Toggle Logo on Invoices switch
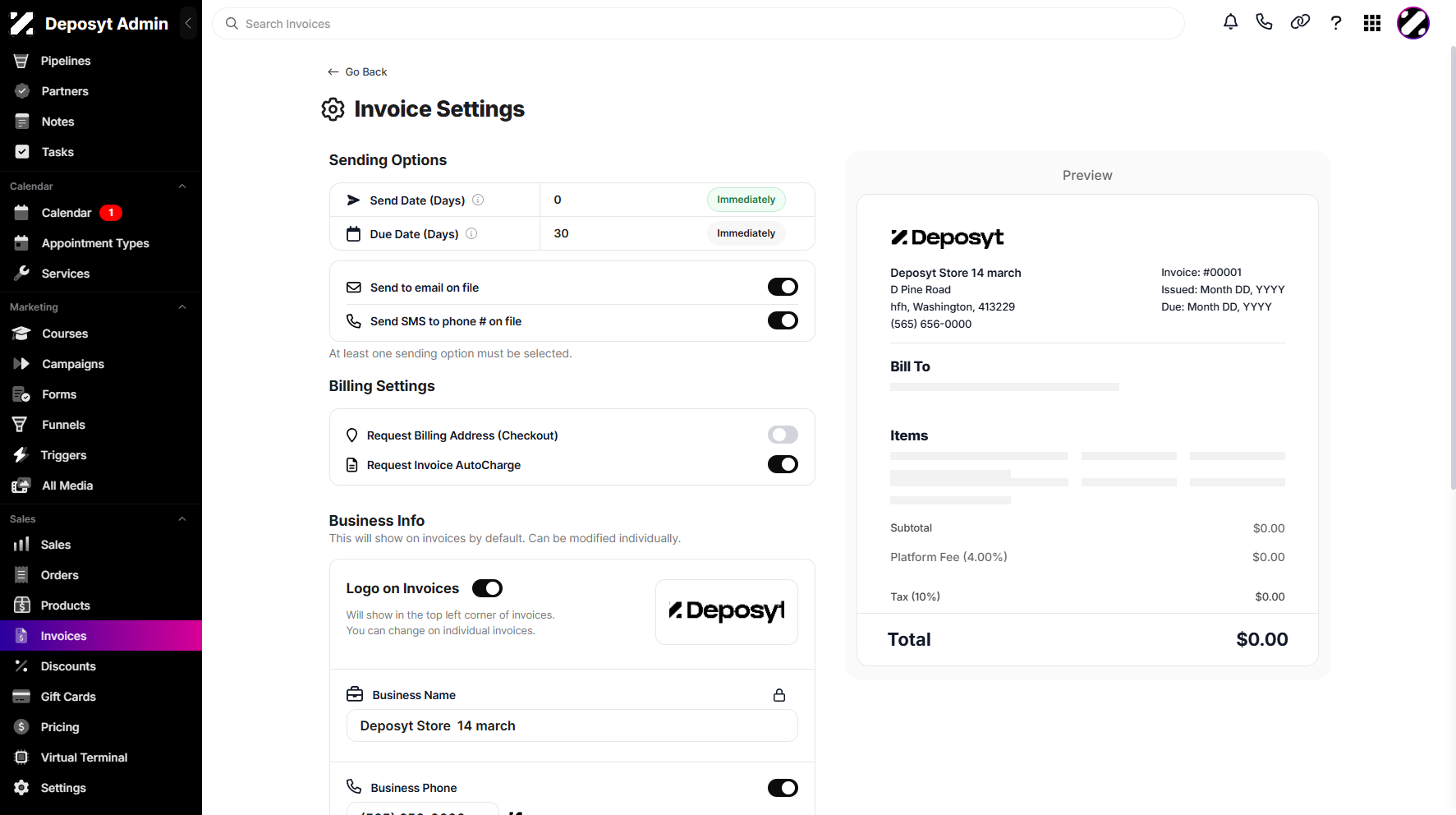This screenshot has width=1456, height=815. tap(487, 588)
